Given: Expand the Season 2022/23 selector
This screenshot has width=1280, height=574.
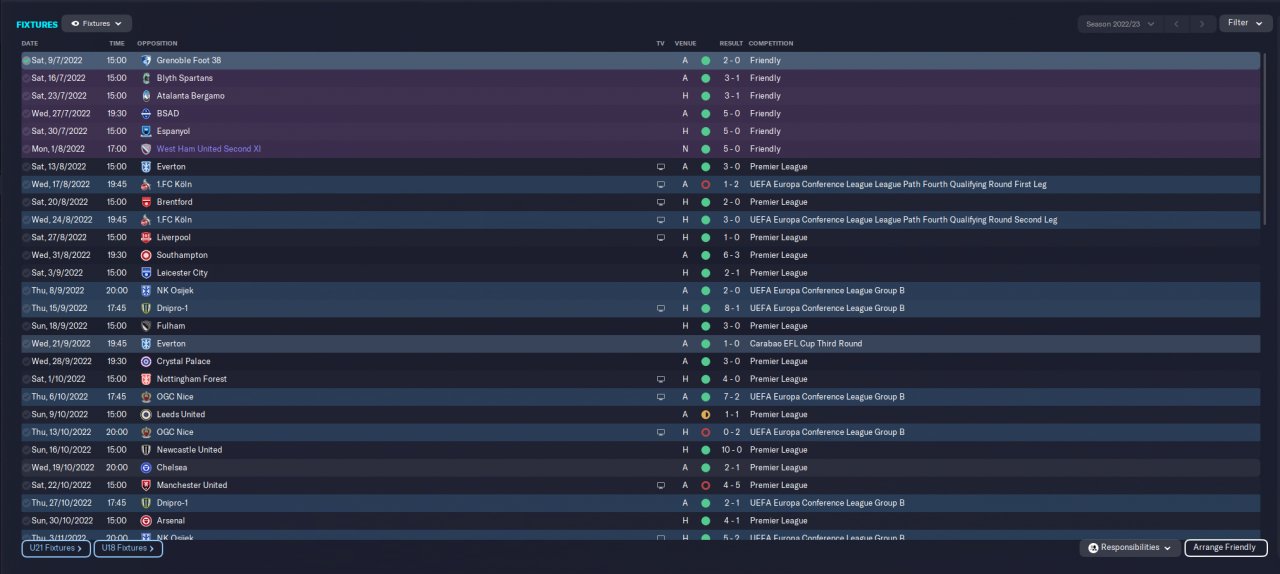Looking at the screenshot, I should point(1120,23).
